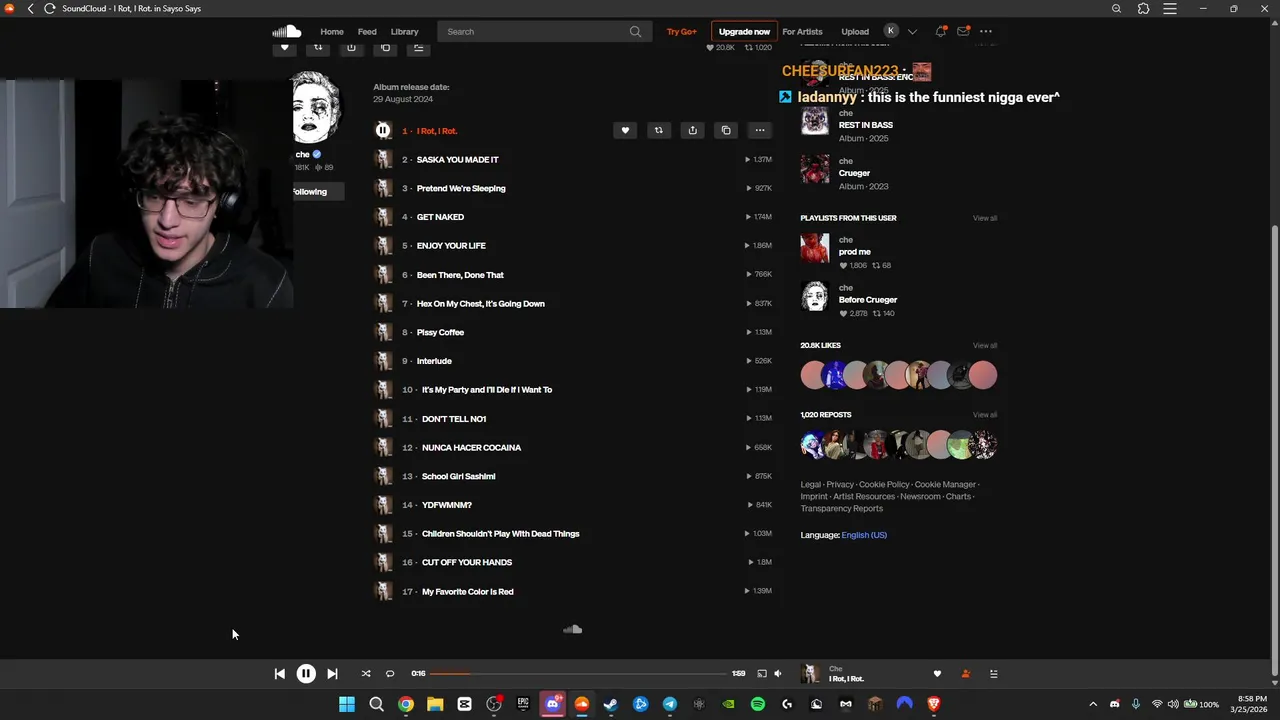
Task: Skip to previous track in player bar
Action: (279, 674)
